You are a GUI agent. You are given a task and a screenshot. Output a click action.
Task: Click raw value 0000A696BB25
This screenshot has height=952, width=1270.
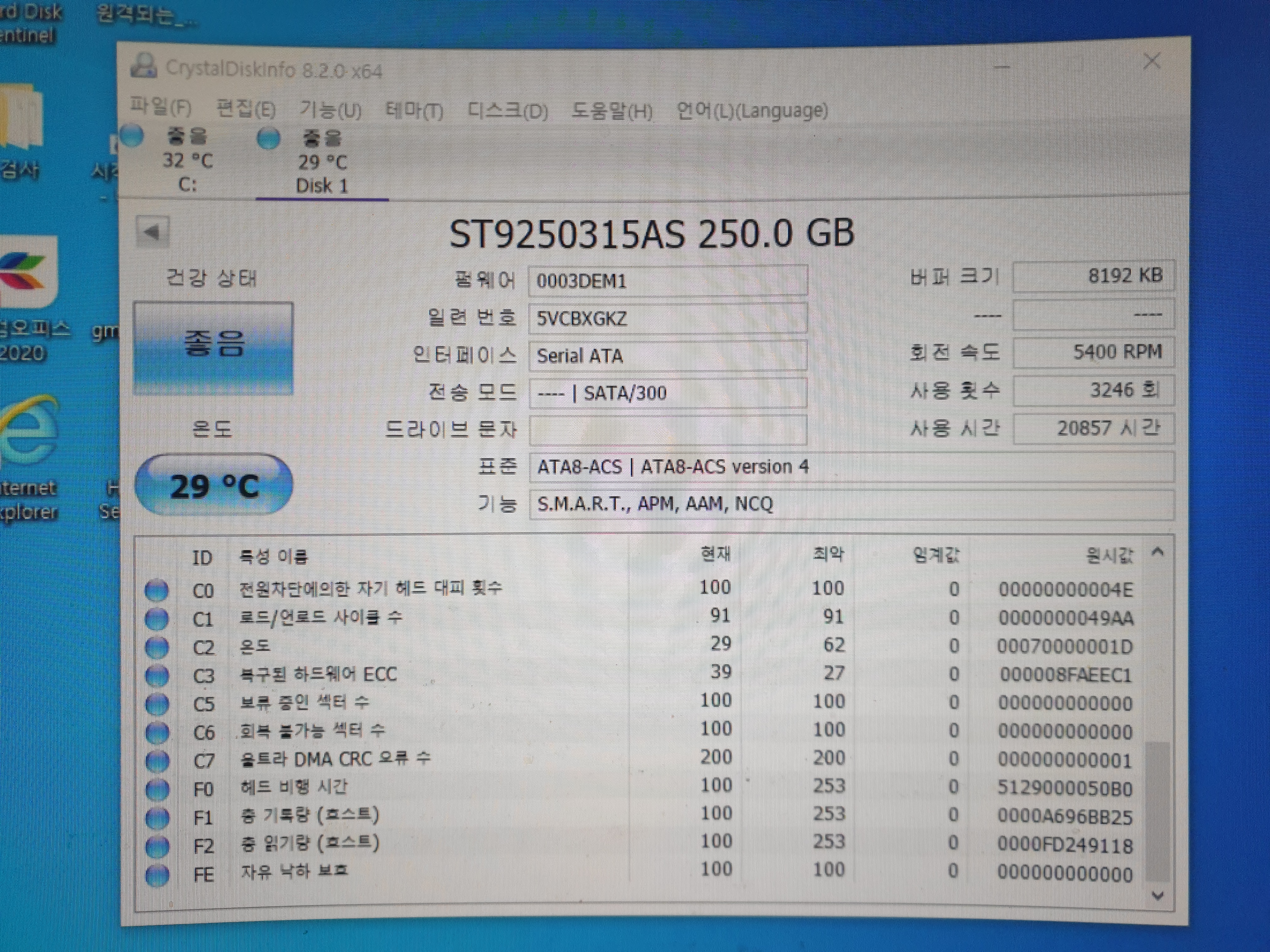tap(1065, 817)
